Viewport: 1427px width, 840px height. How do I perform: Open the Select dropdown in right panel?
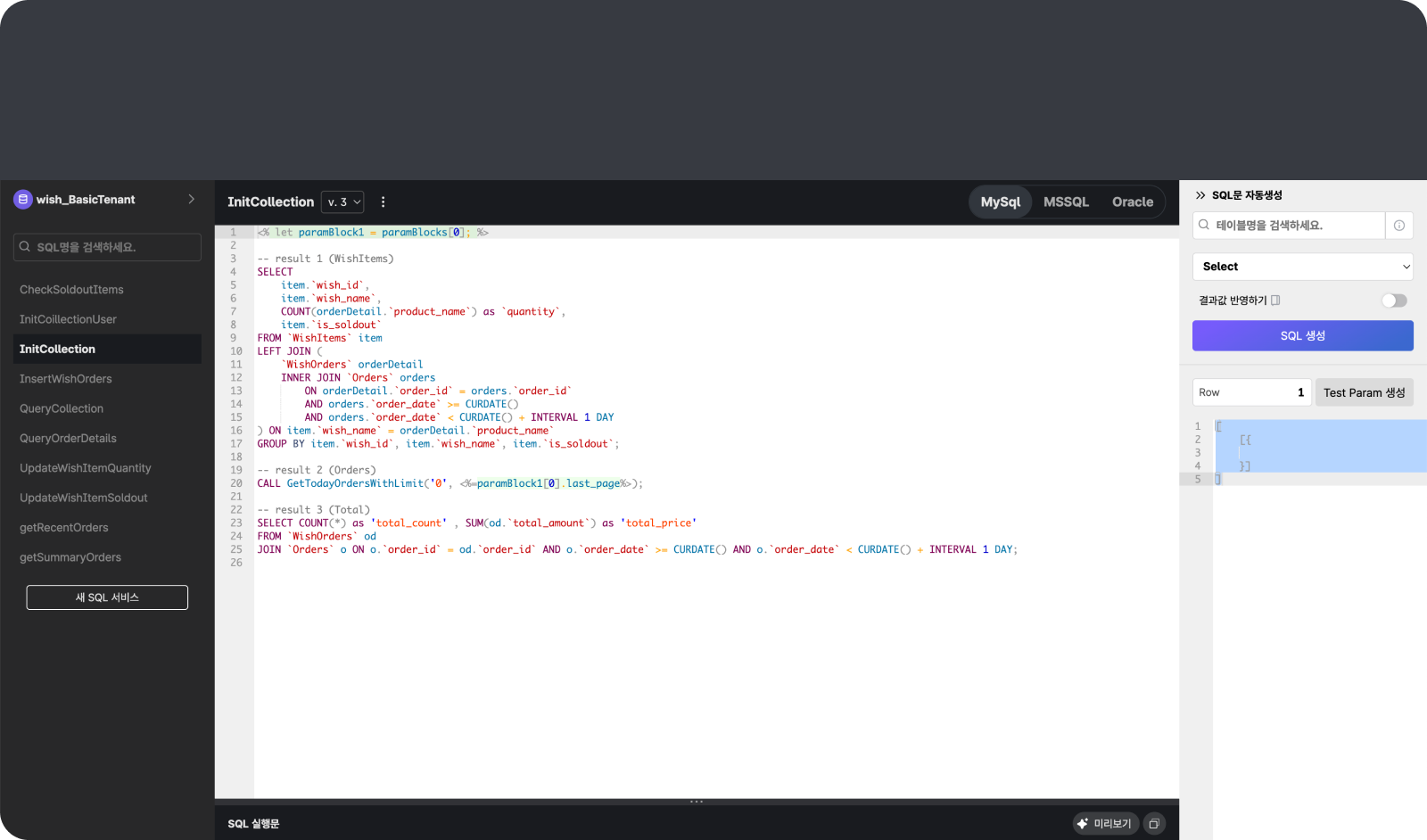[x=1302, y=267]
